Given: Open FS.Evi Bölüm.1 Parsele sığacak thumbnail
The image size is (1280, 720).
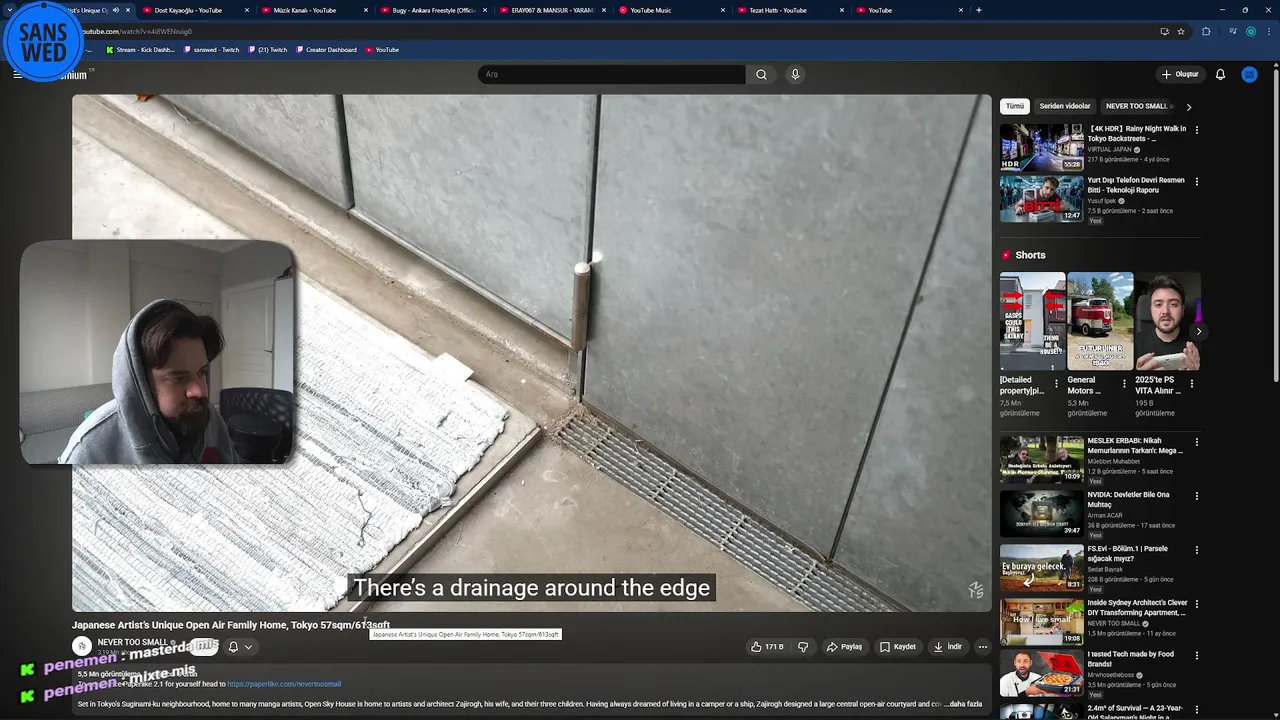Looking at the screenshot, I should pyautogui.click(x=1042, y=567).
